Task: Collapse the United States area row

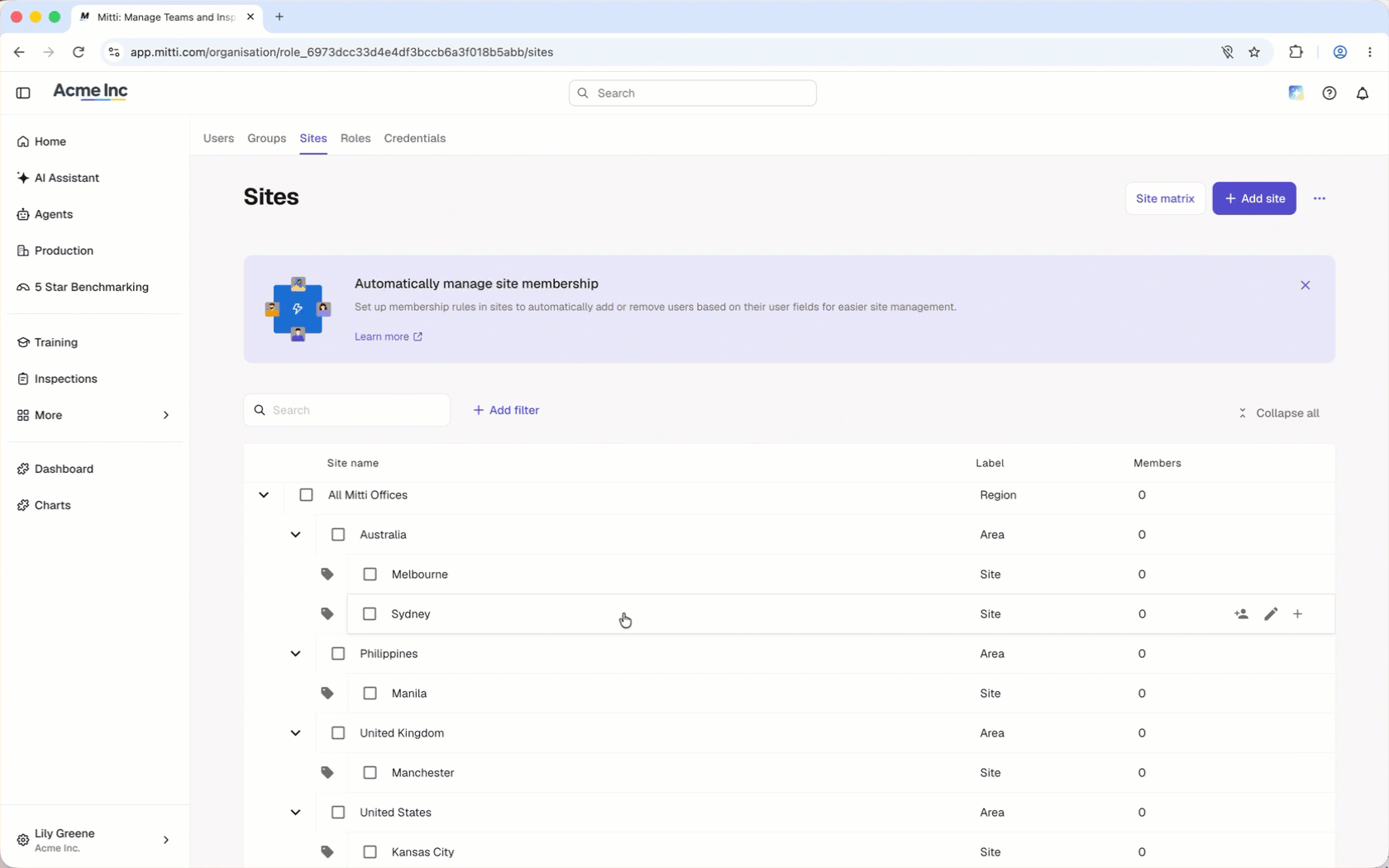Action: 295,813
